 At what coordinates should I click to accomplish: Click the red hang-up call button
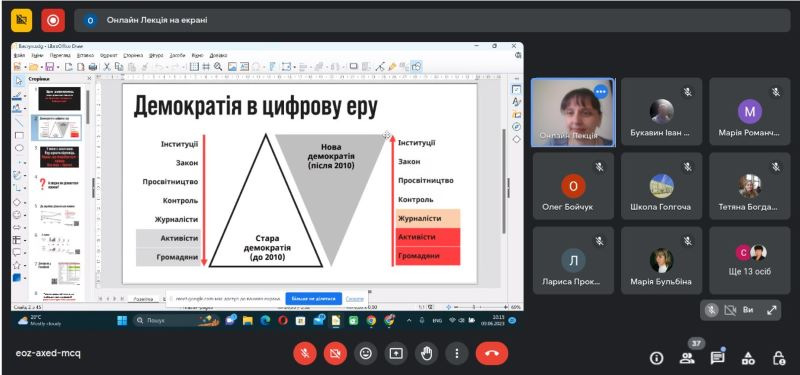click(x=492, y=354)
